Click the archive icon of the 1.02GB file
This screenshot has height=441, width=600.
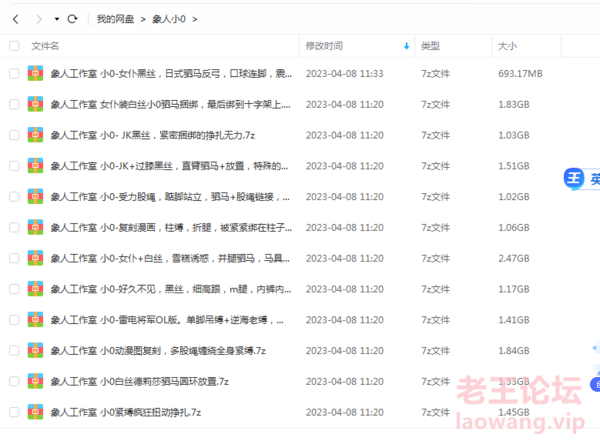click(35, 197)
